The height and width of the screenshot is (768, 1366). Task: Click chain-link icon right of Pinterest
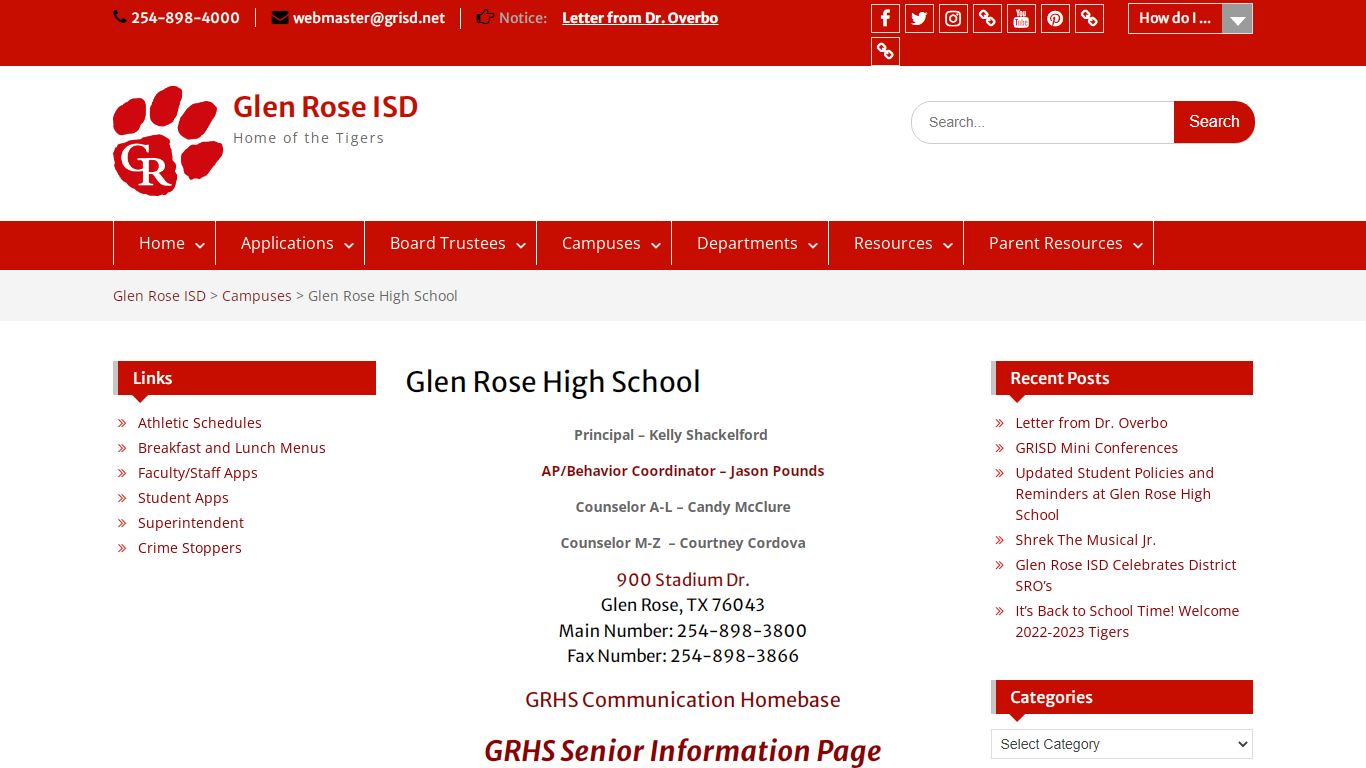click(1089, 18)
